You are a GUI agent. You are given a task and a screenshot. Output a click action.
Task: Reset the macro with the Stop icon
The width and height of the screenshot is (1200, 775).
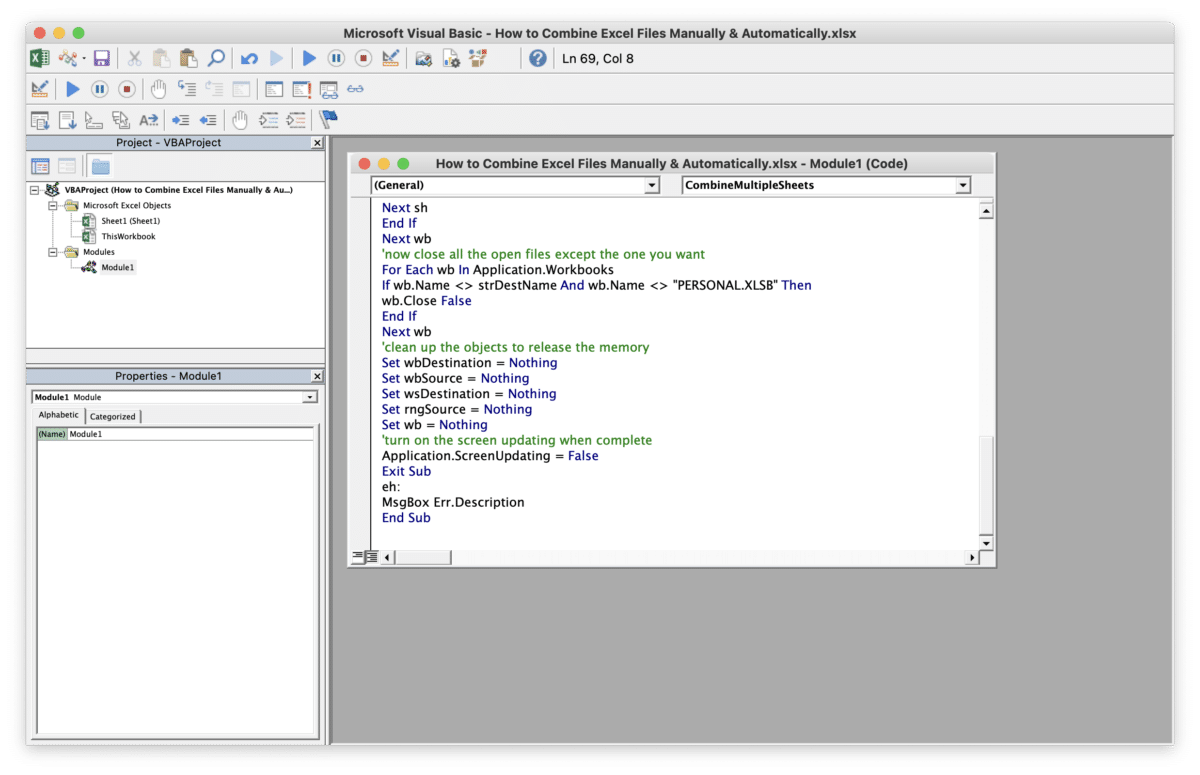tap(363, 58)
